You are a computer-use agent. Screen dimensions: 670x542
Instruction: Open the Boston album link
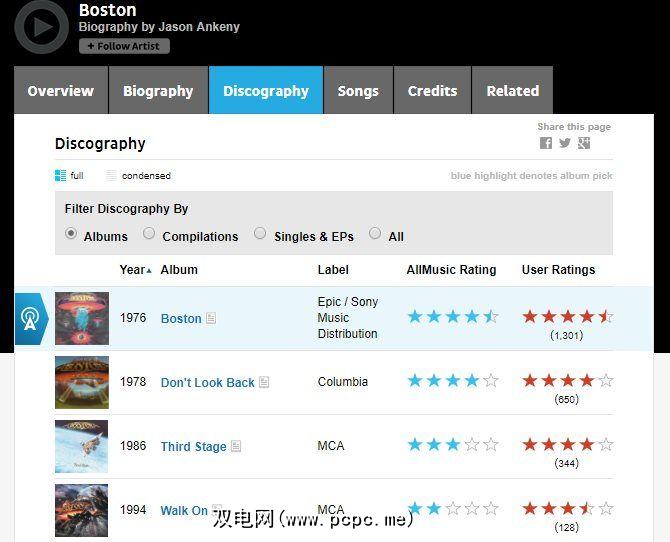[x=181, y=318]
